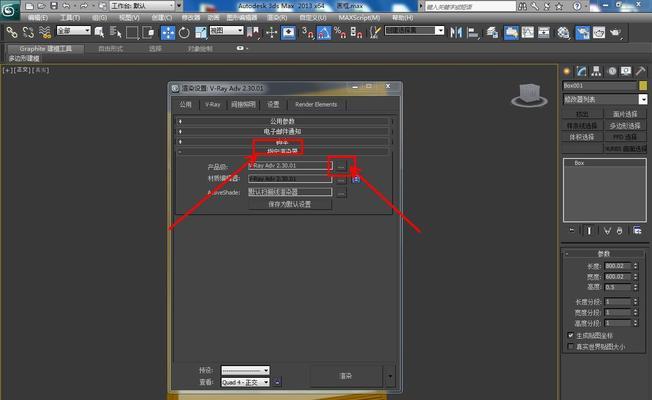Screen dimensions: 652x400
Task: Open the named selection sets dropdown
Action: click(x=414, y=30)
